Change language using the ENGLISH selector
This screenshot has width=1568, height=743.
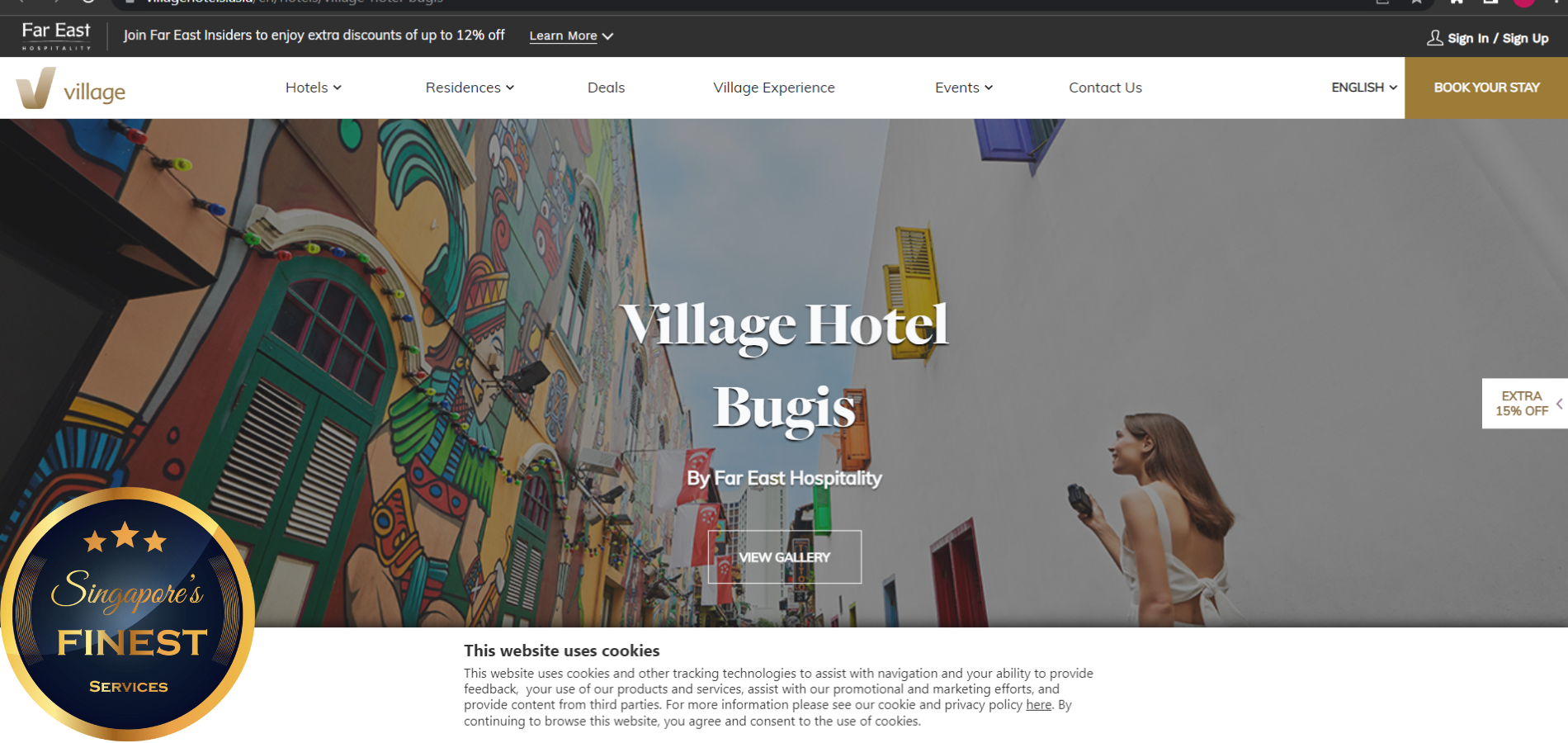pos(1363,88)
